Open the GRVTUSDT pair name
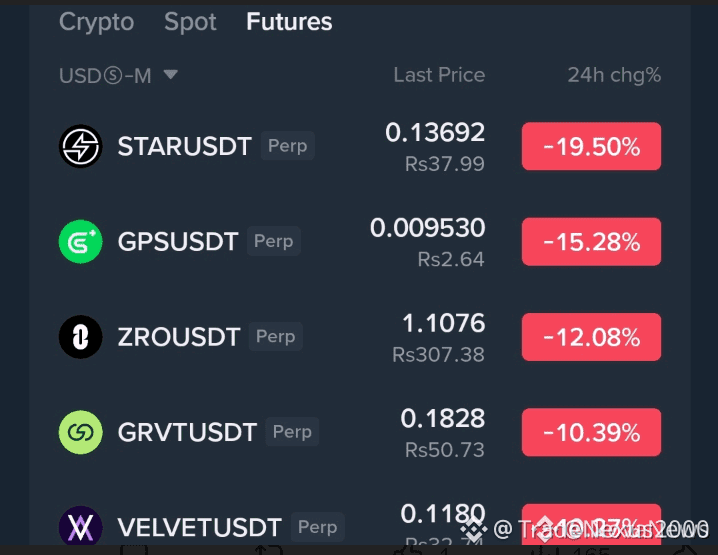 [x=187, y=432]
